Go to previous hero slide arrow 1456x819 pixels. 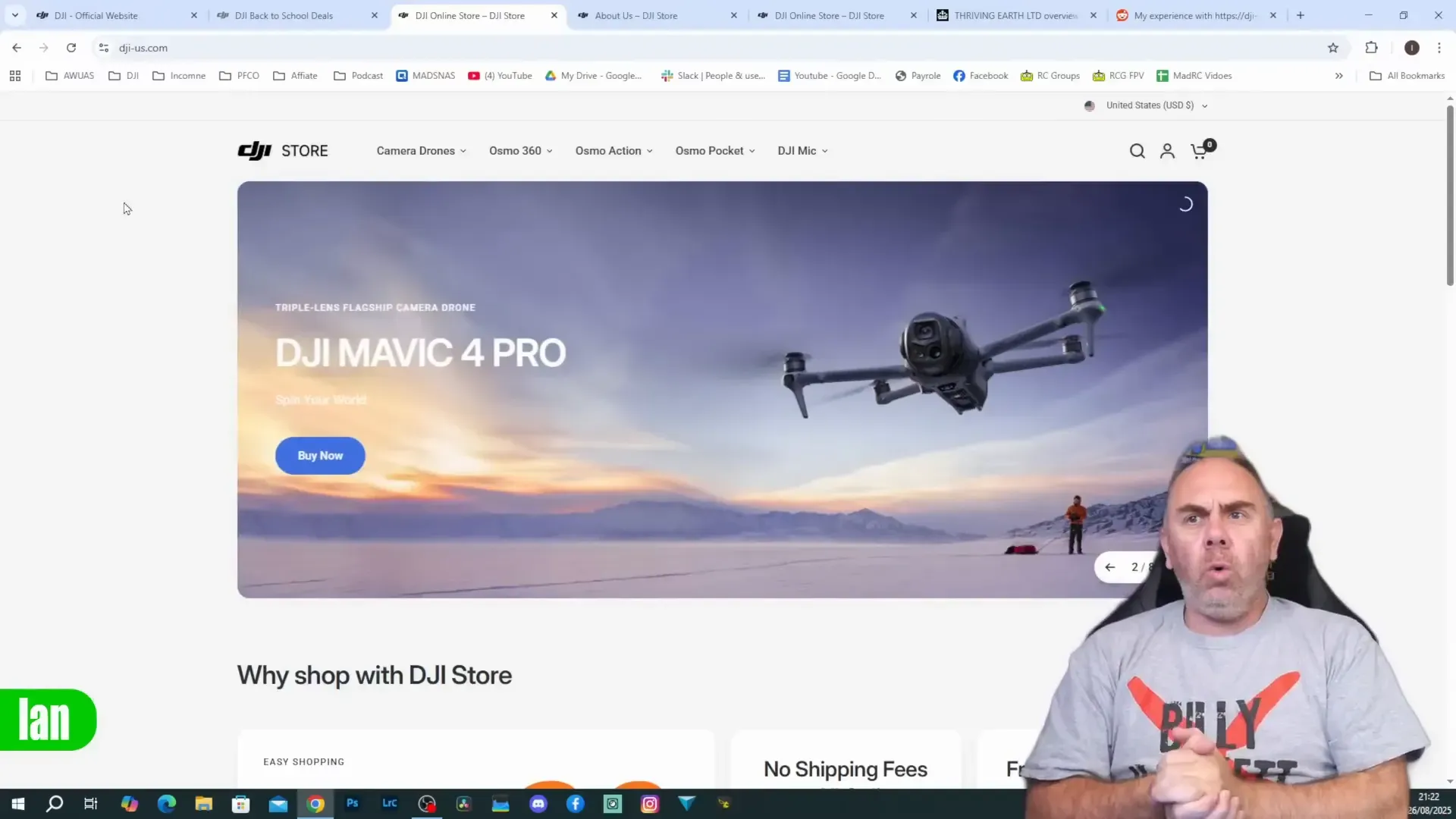1110,567
